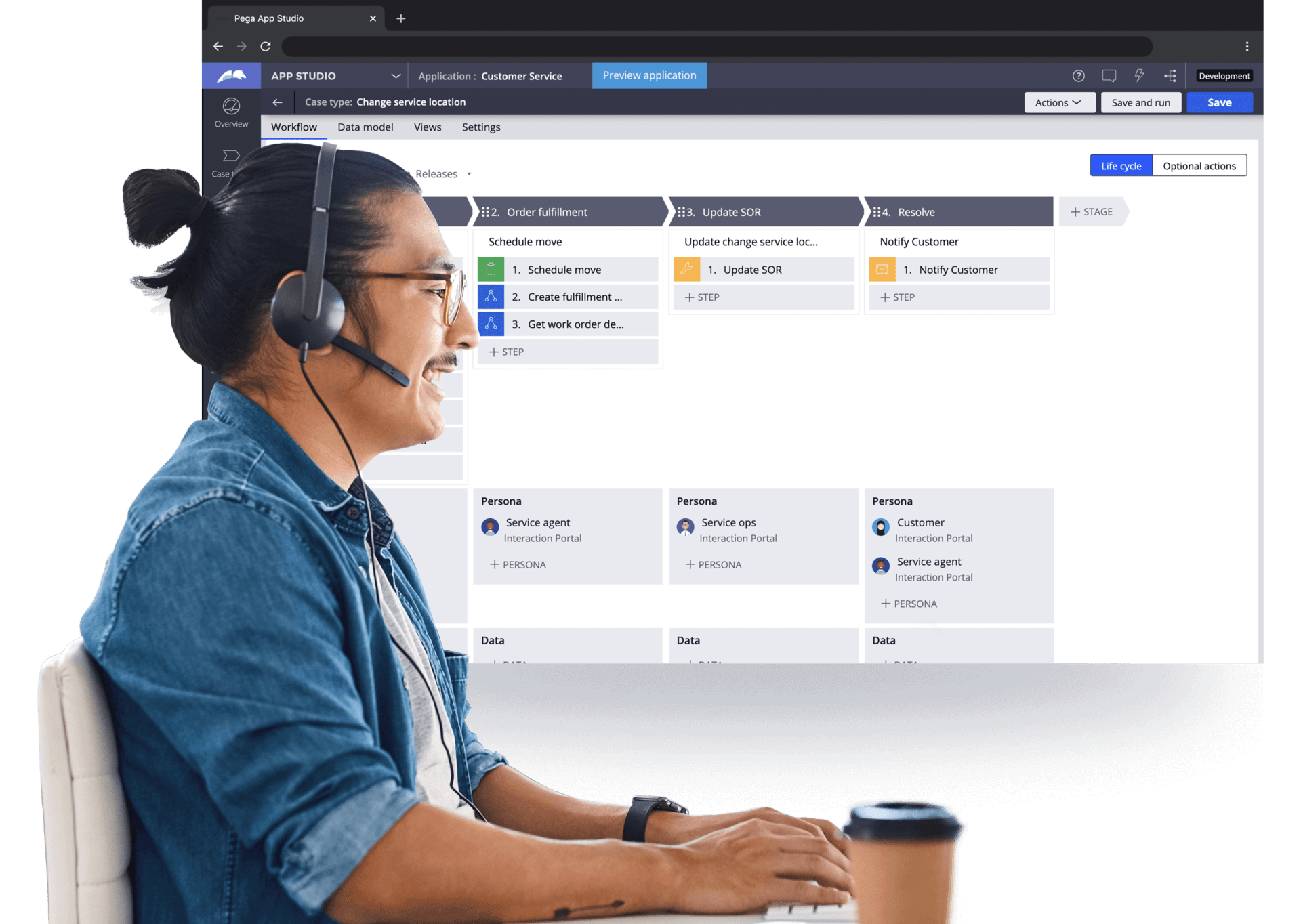The height and width of the screenshot is (924, 1301).
Task: Click the Development environment label
Action: tap(1224, 76)
